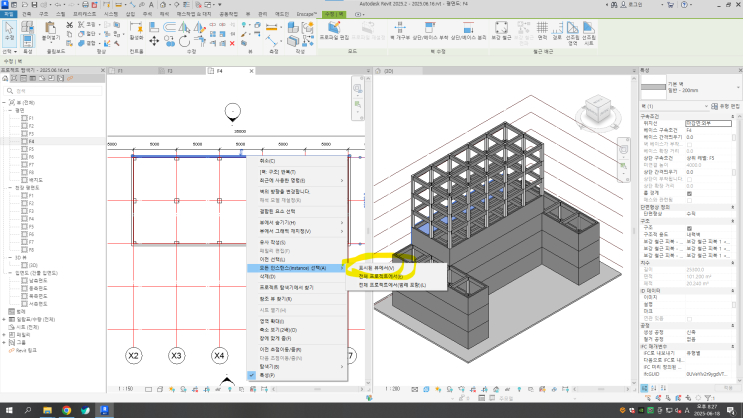743x418 pixels.
Task: Click the X3 grid bubble
Action: click(176, 355)
